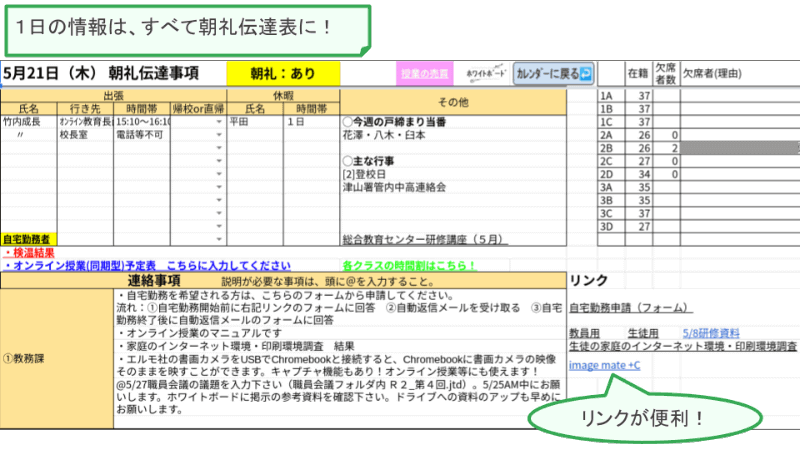Select class 3D row label
Viewport: 800px width, 450px height.
pos(611,227)
